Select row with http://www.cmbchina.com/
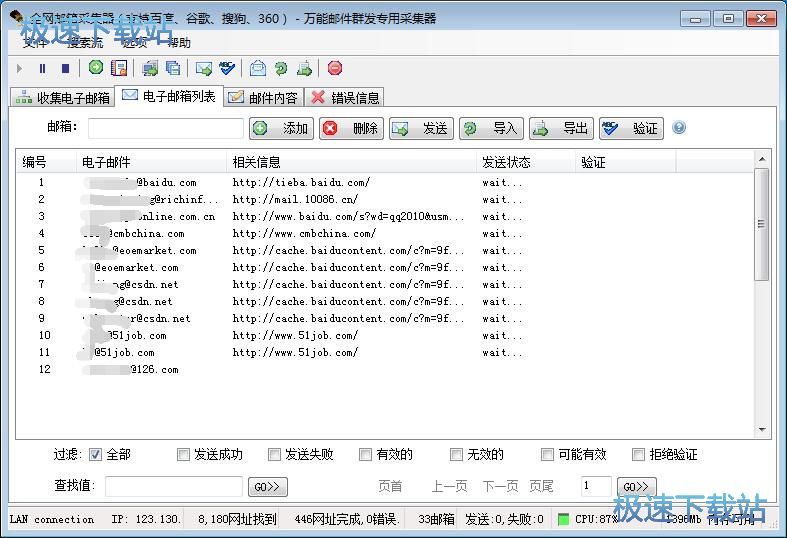Image resolution: width=787 pixels, height=538 pixels. [384, 233]
